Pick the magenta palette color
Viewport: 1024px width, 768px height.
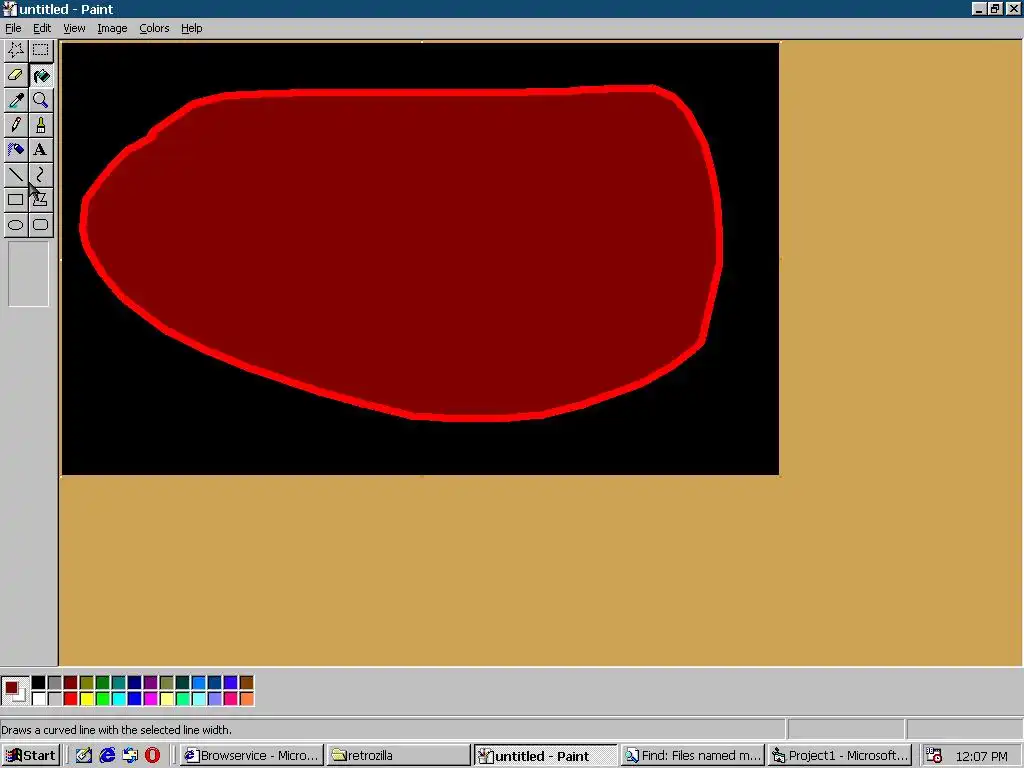[150, 699]
